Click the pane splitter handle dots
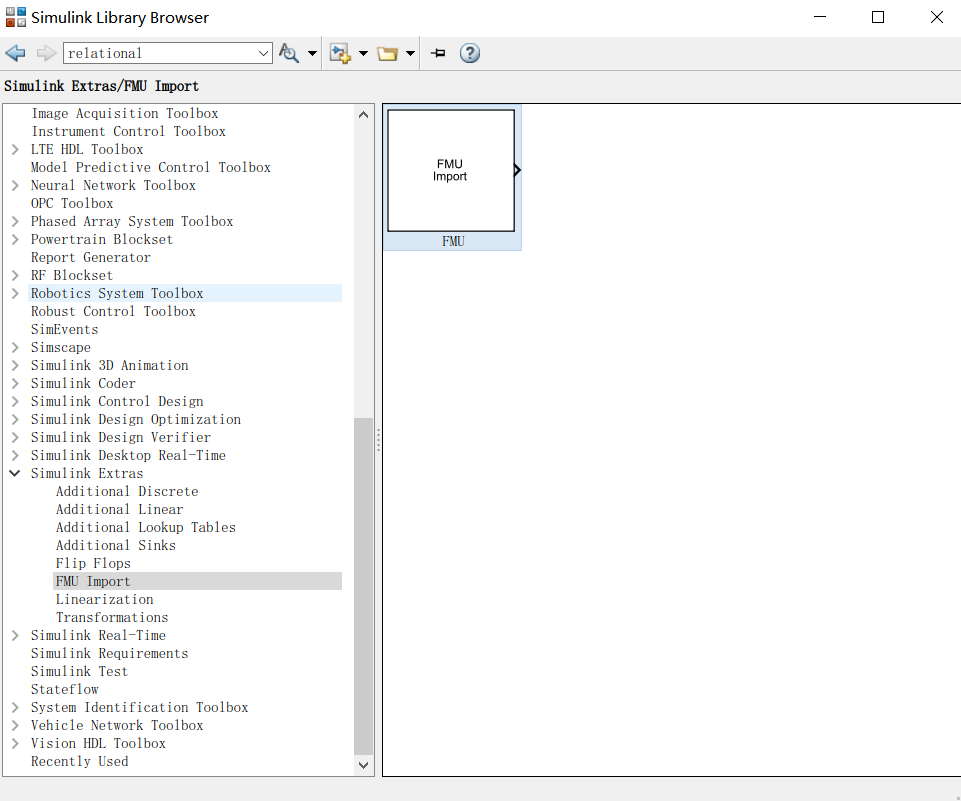961x801 pixels. 378,440
